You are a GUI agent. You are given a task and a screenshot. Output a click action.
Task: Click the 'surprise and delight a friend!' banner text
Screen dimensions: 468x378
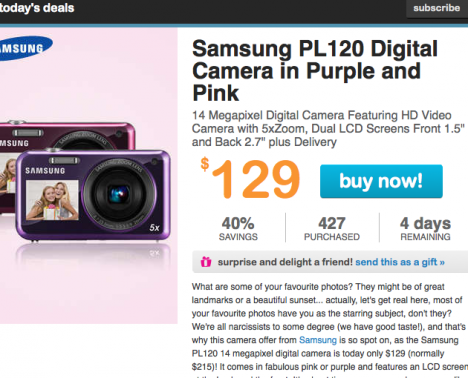pos(285,262)
